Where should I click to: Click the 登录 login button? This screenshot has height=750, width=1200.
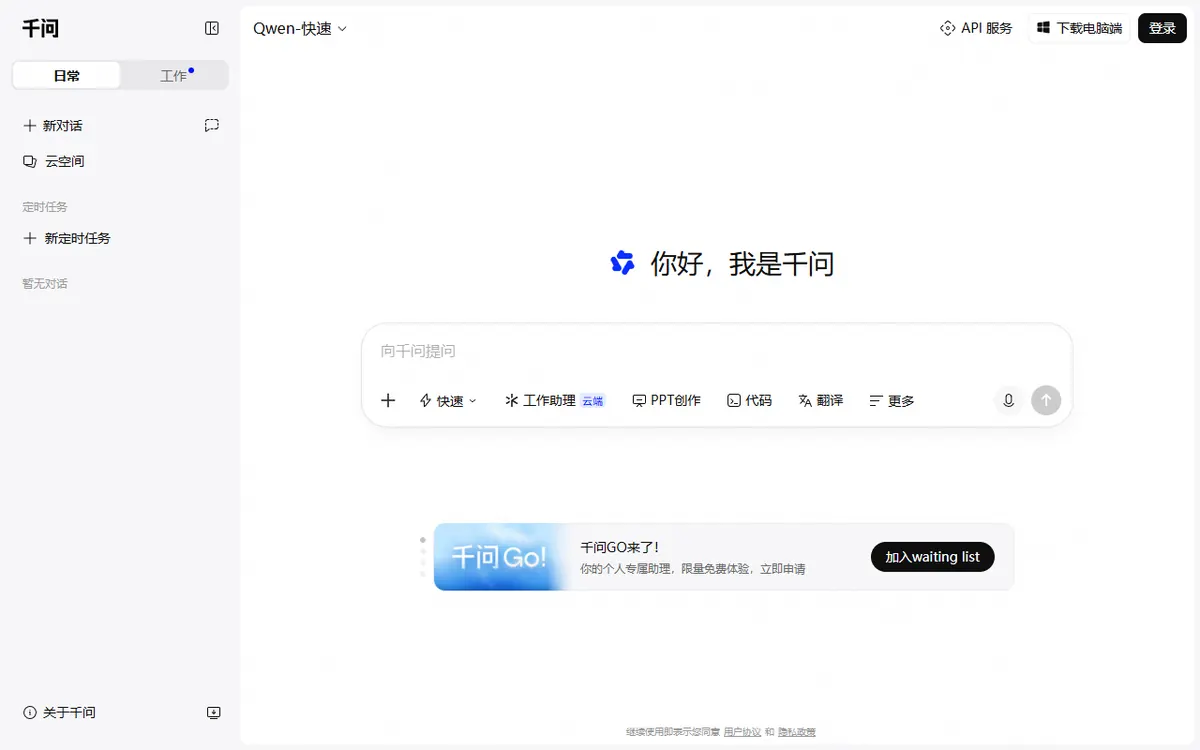1162,28
